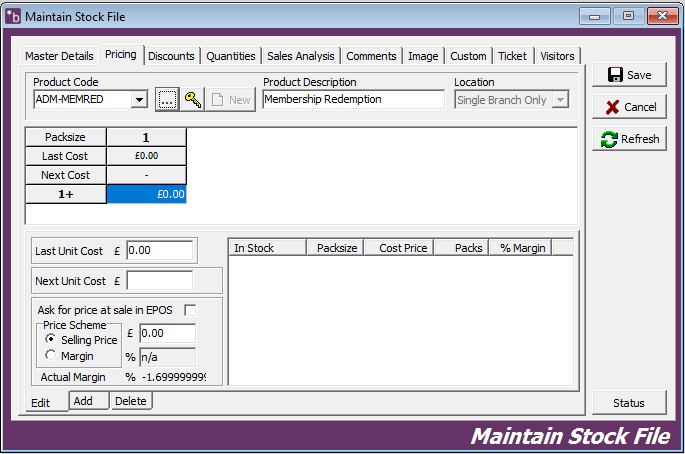Image resolution: width=685 pixels, height=454 pixels.
Task: Save the stock record
Action: [629, 75]
